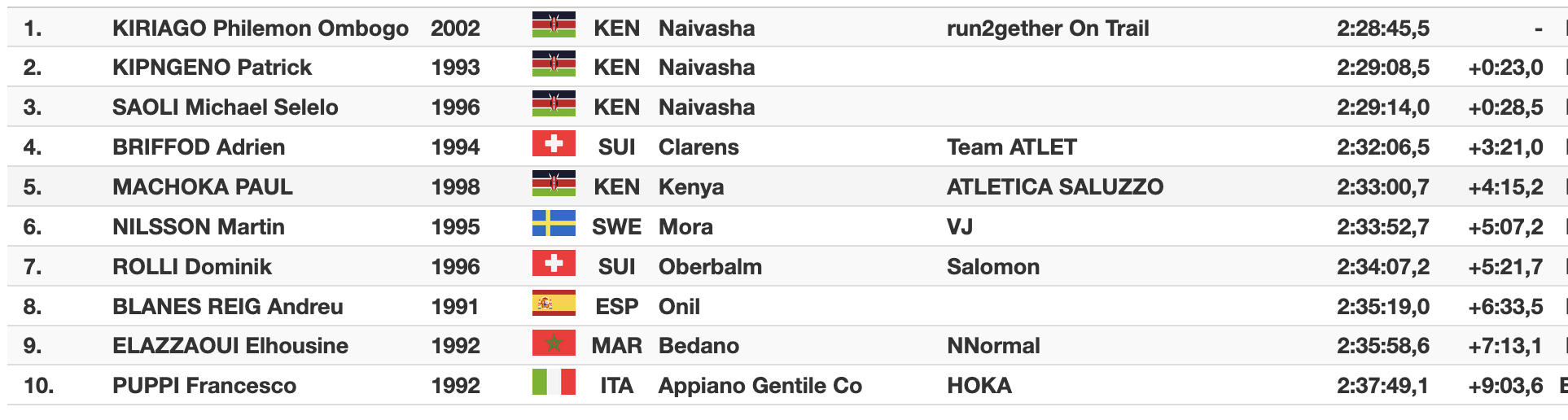
Task: Open runner KIRIAGO Philemon Ombogo's name
Action: [x=260, y=28]
